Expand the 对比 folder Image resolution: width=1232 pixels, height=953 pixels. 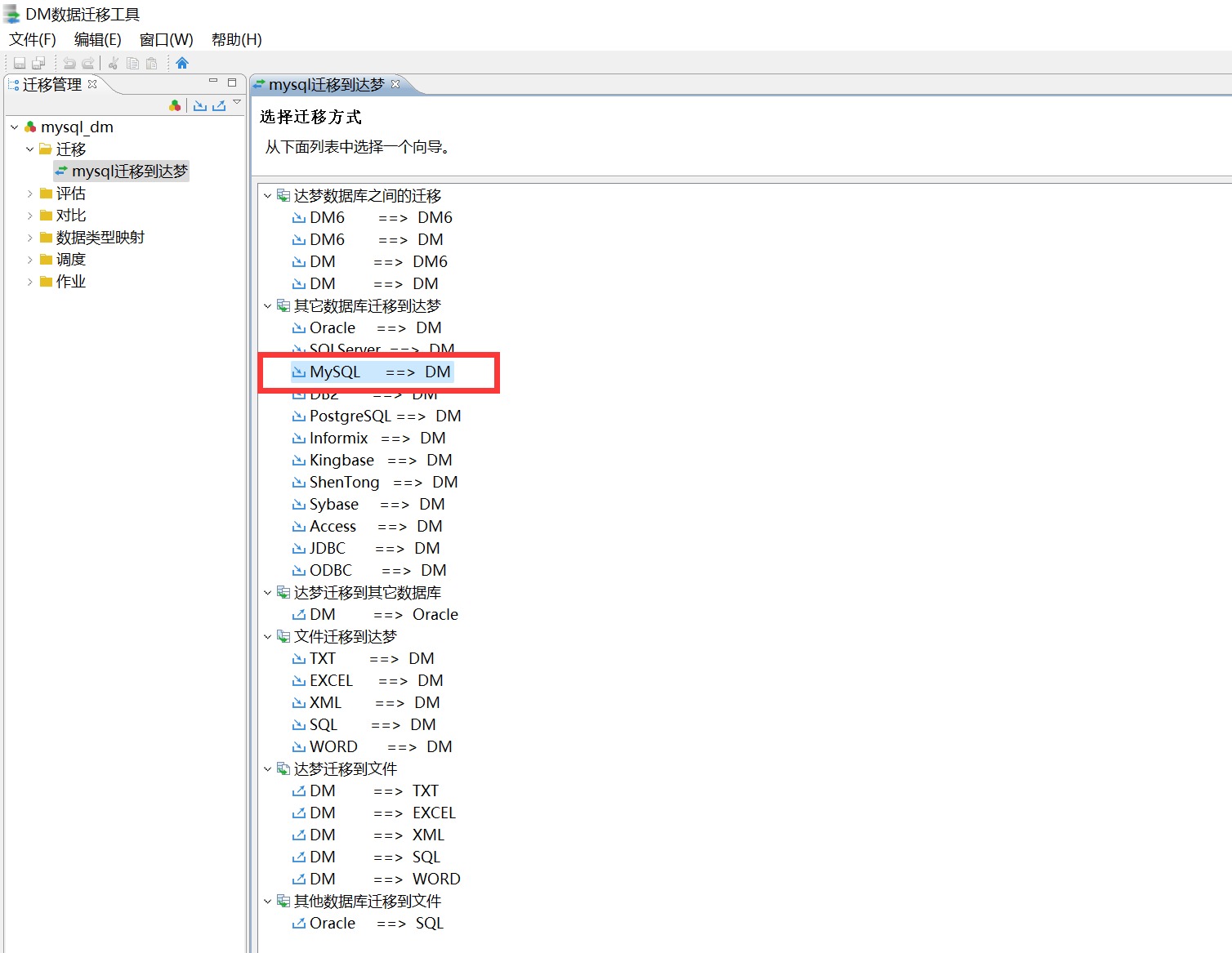(30, 216)
